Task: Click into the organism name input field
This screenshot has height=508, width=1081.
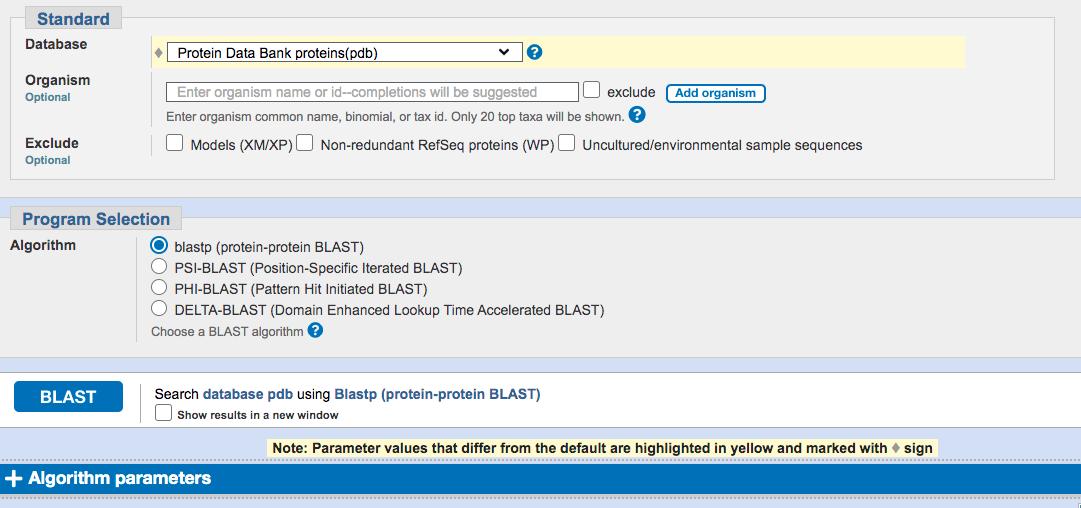Action: (372, 92)
